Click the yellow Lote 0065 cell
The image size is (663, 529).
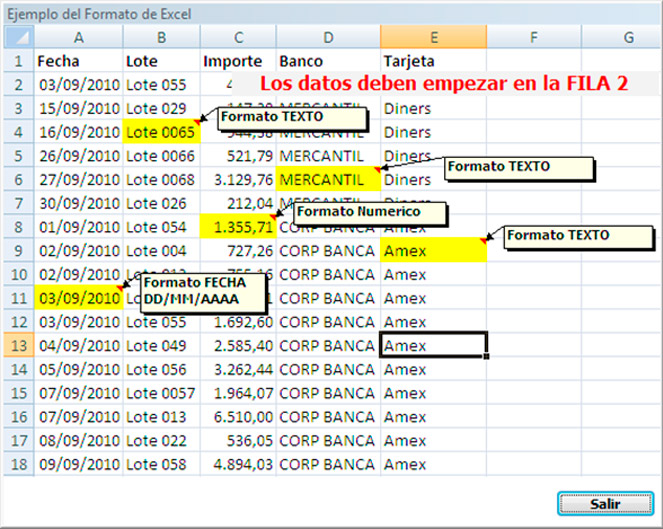point(161,132)
